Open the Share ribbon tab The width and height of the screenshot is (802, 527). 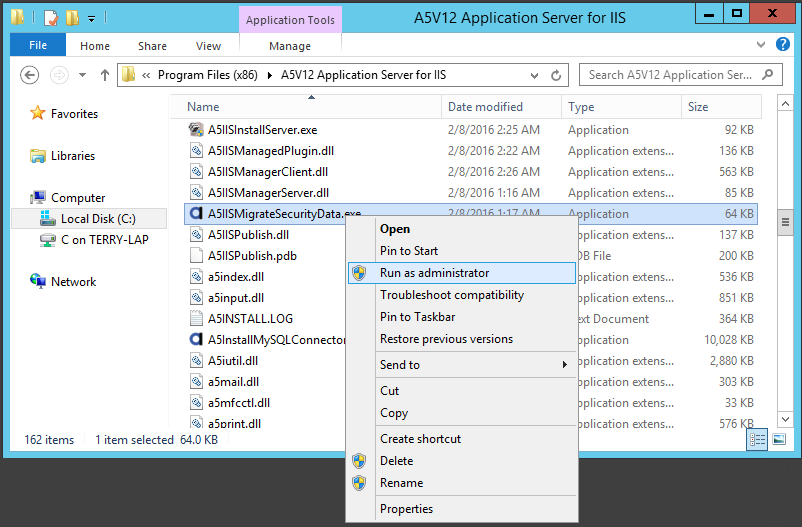152,46
